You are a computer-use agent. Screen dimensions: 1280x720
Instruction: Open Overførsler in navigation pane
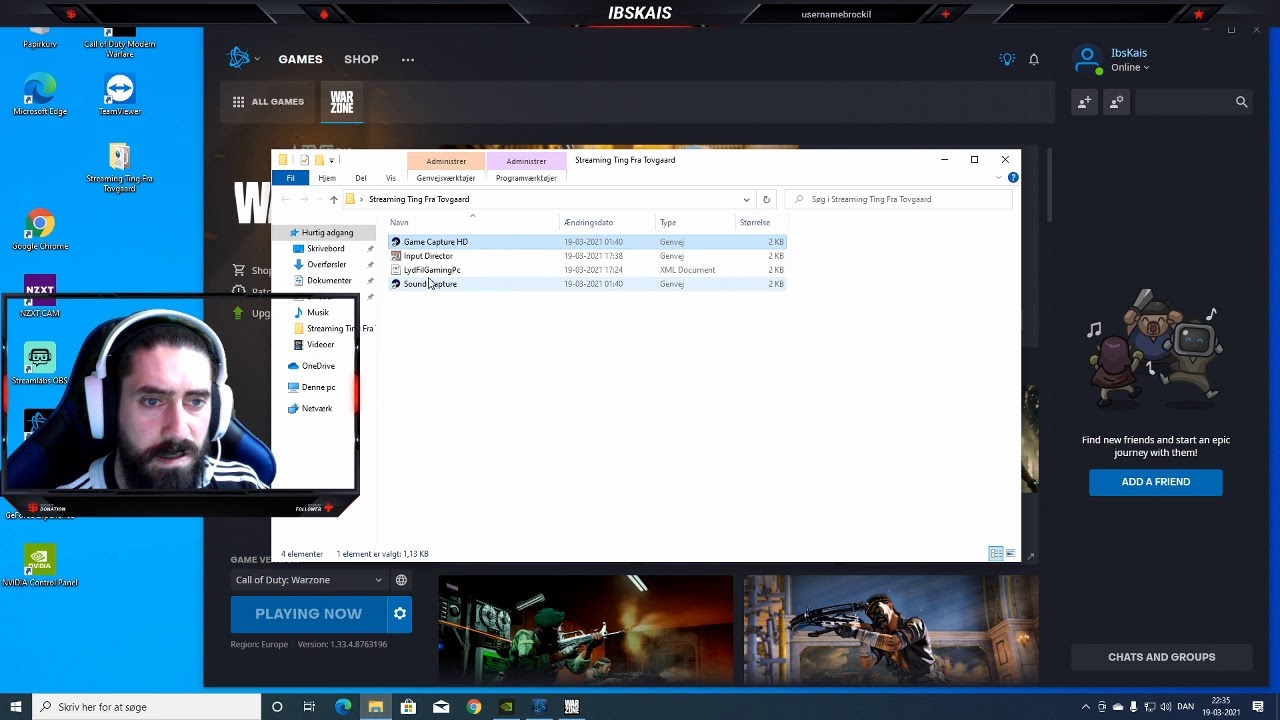pyautogui.click(x=326, y=264)
